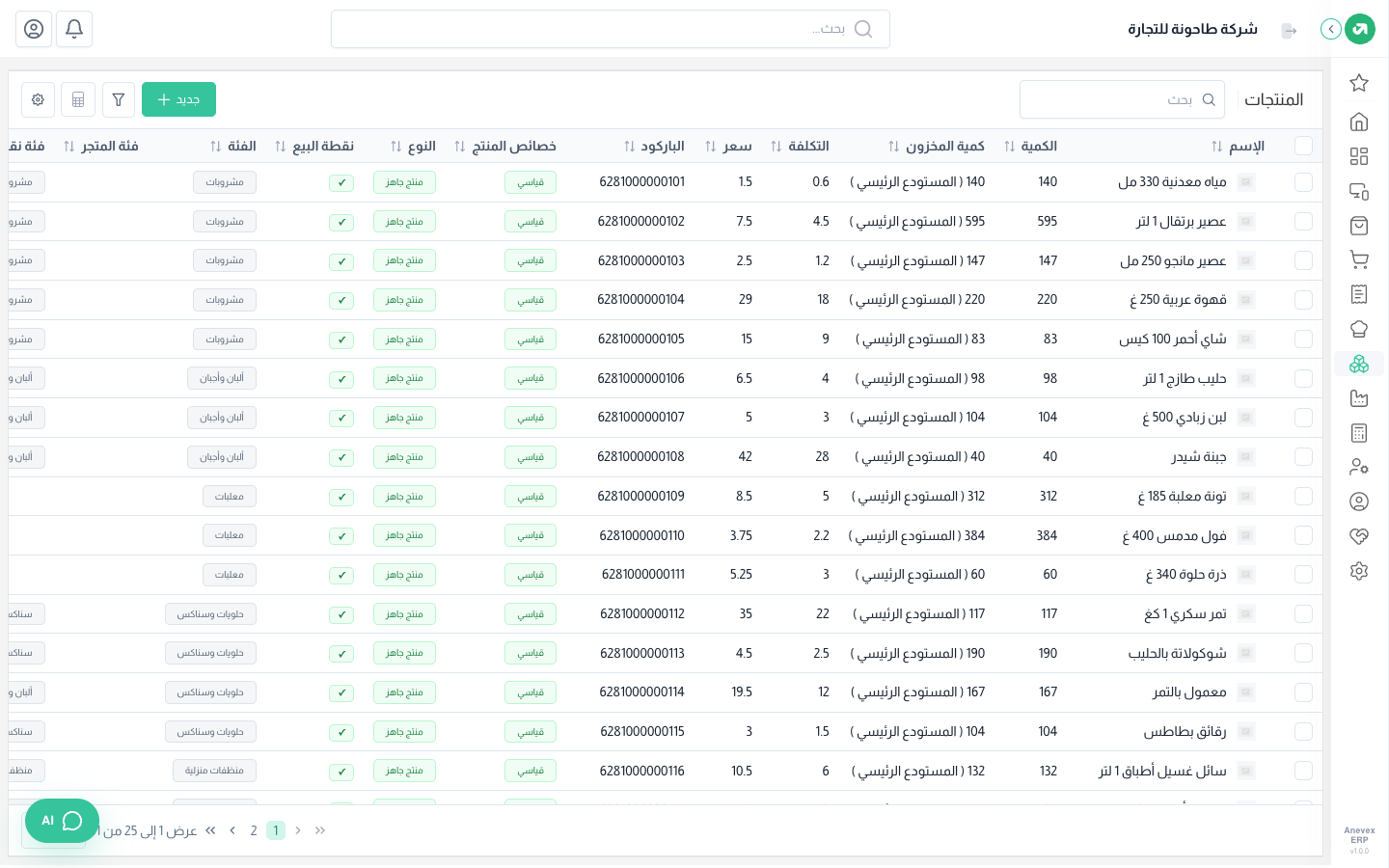This screenshot has width=1389, height=868.
Task: Sort the table by the الباركود column
Action: point(629,147)
